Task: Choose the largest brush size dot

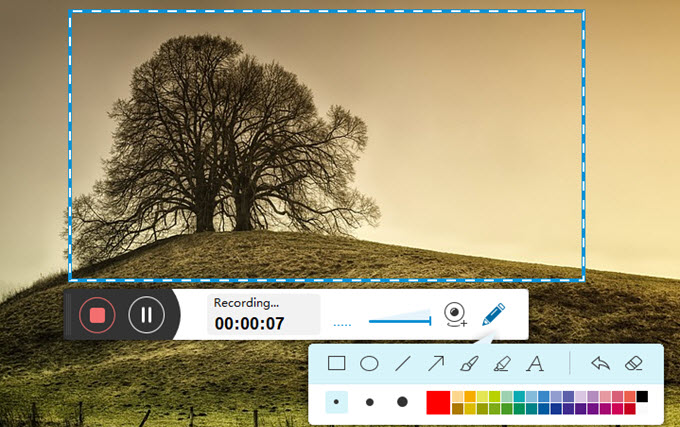Action: [x=402, y=402]
